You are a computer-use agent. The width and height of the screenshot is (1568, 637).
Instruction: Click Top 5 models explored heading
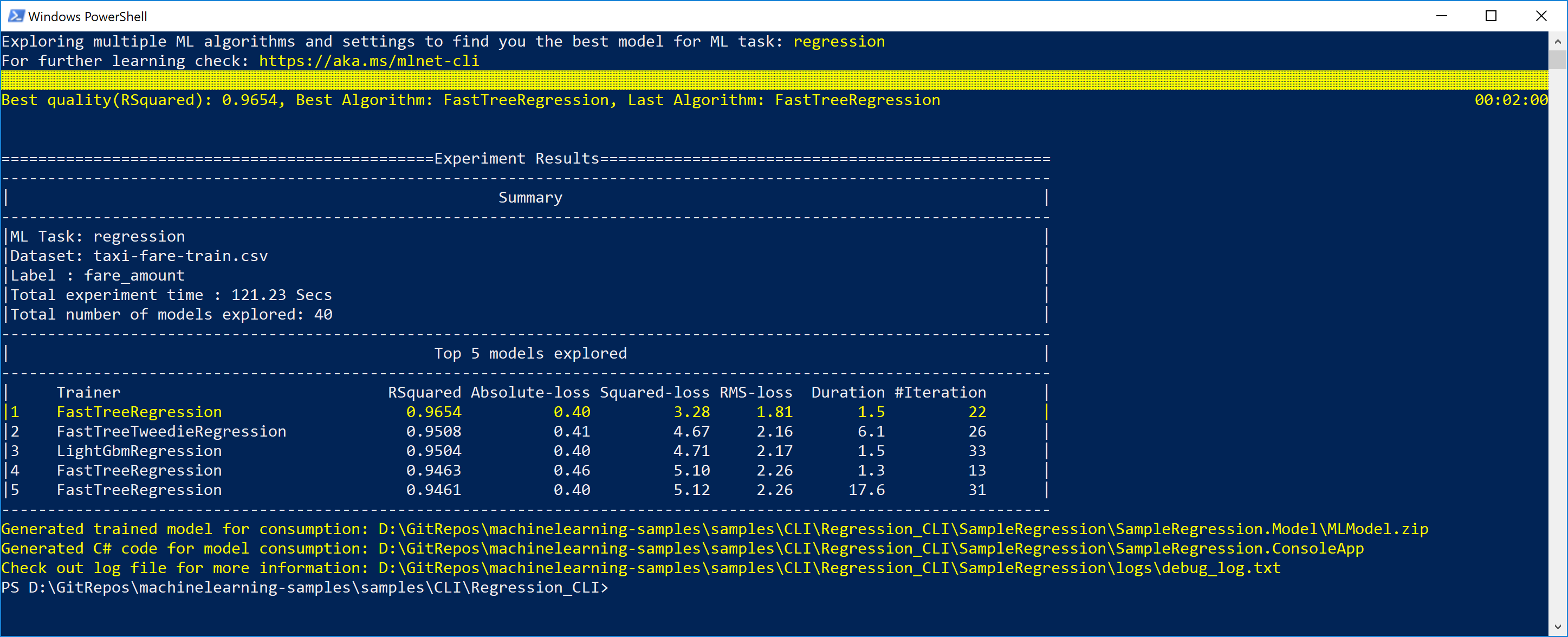coord(530,354)
